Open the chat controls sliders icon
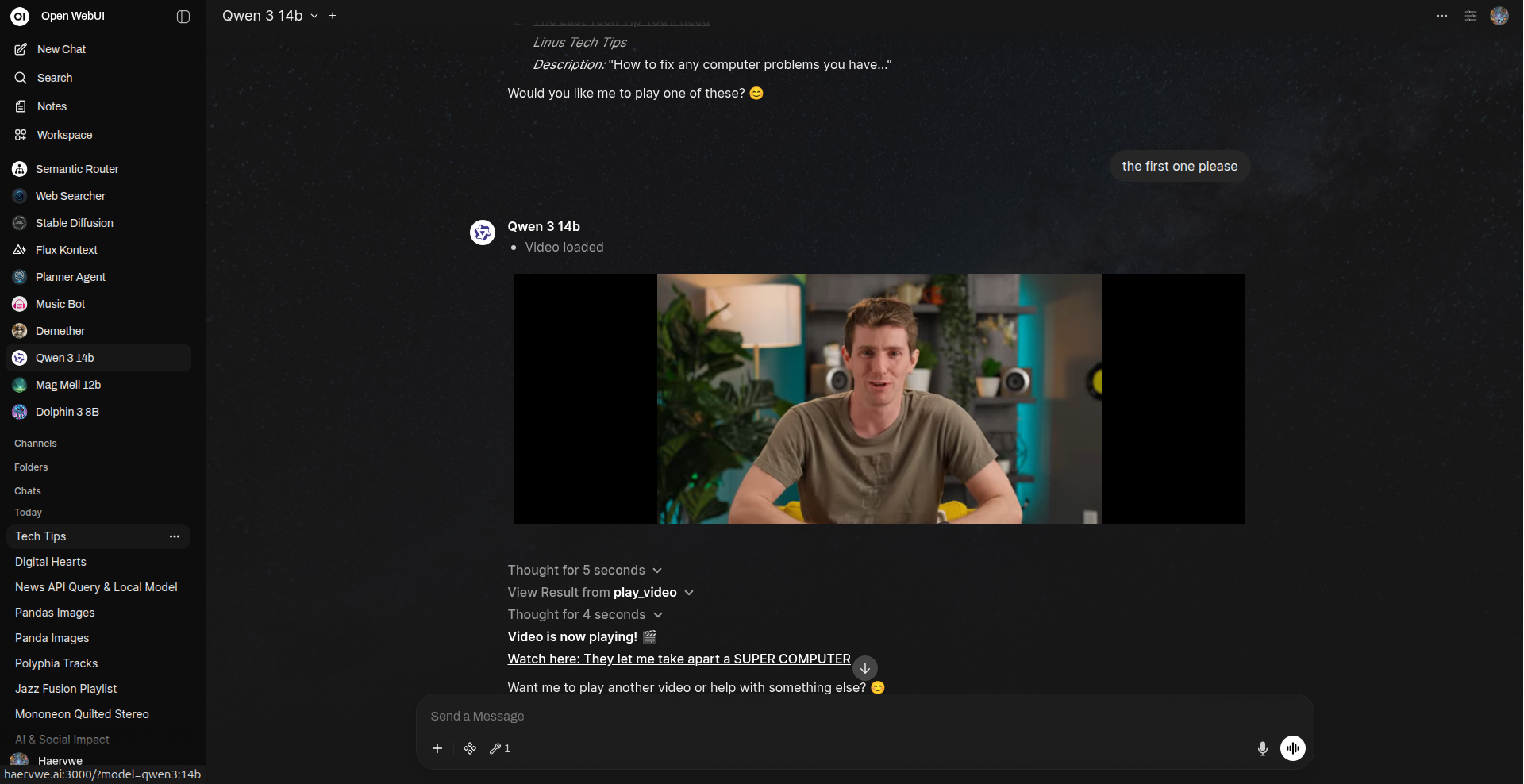This screenshot has width=1524, height=784. (1470, 16)
